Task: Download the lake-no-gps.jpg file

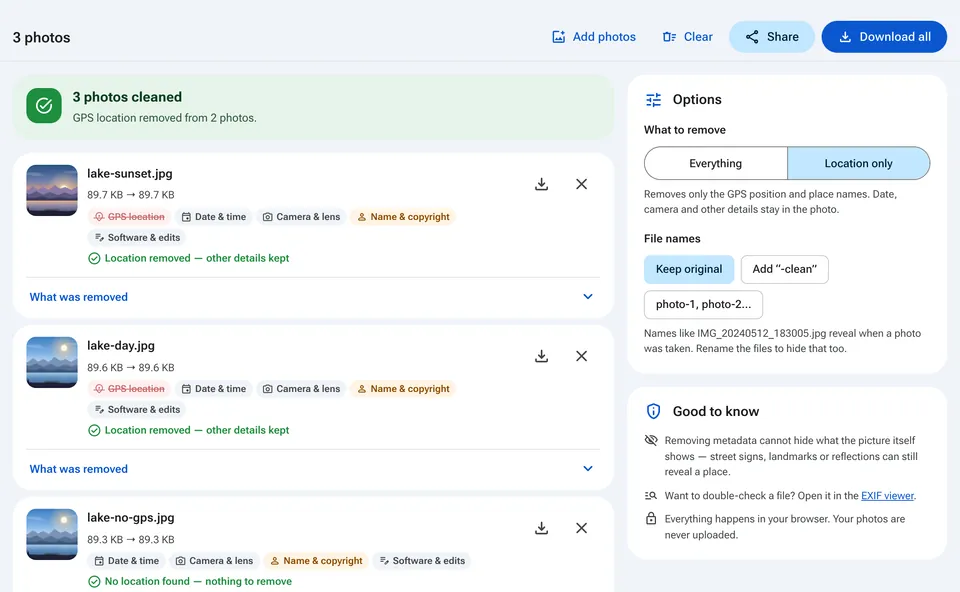Action: 541,528
